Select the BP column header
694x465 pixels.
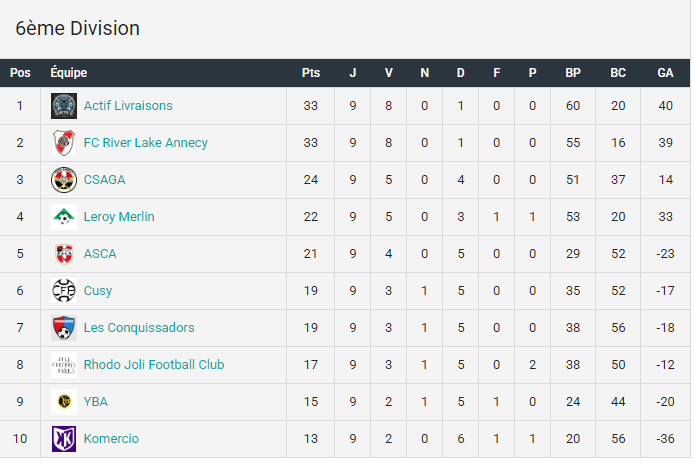coord(573,73)
